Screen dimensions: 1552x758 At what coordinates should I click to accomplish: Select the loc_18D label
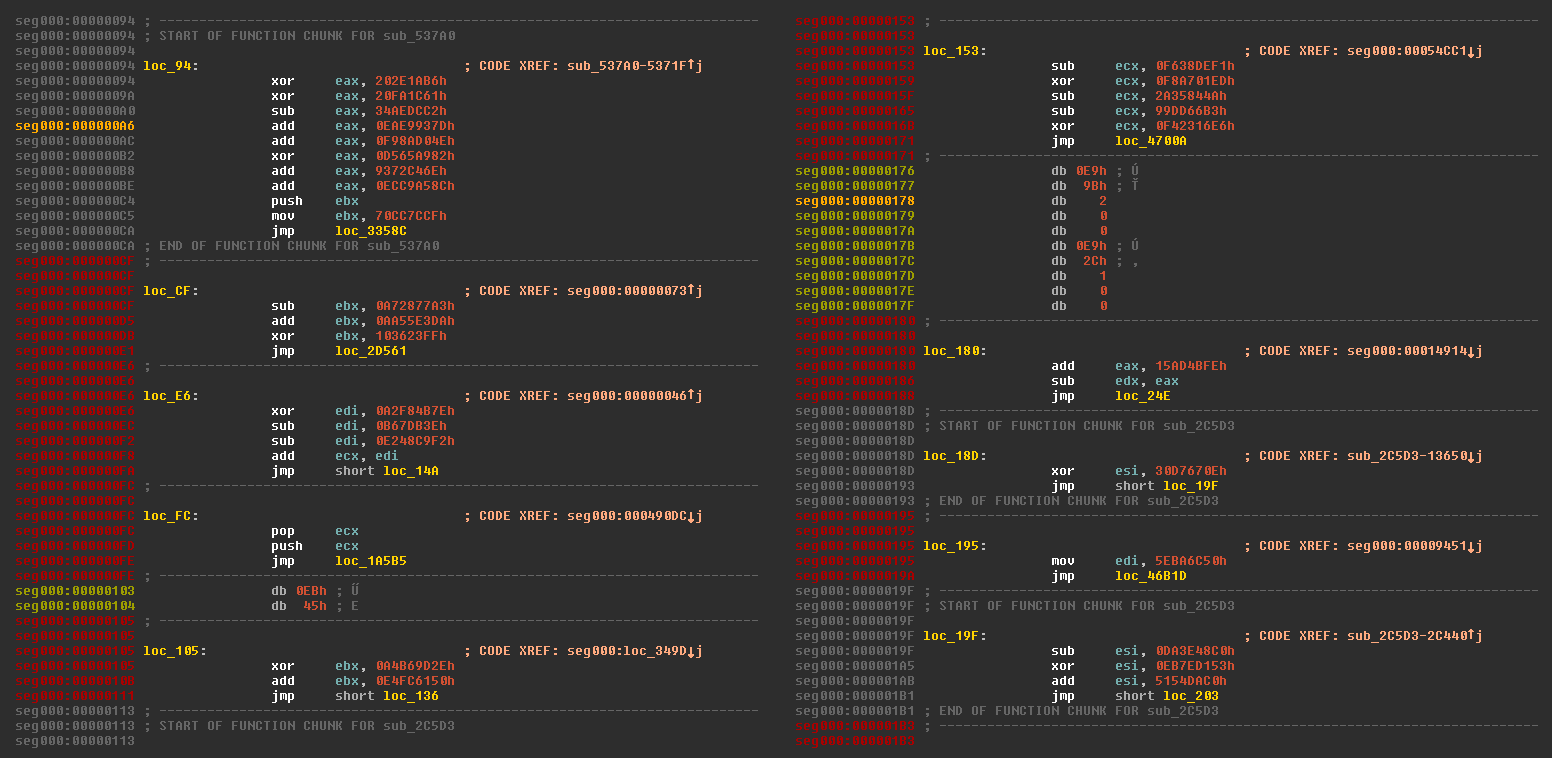coord(954,456)
